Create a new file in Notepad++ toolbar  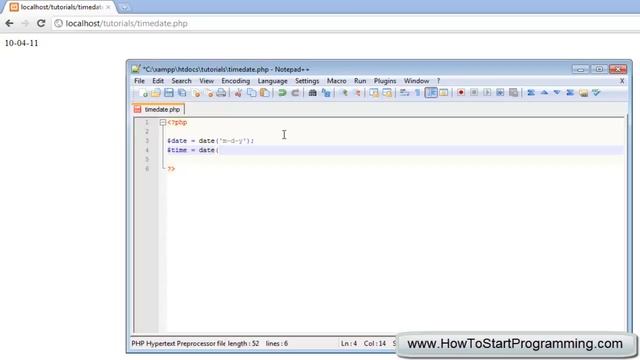point(143,93)
